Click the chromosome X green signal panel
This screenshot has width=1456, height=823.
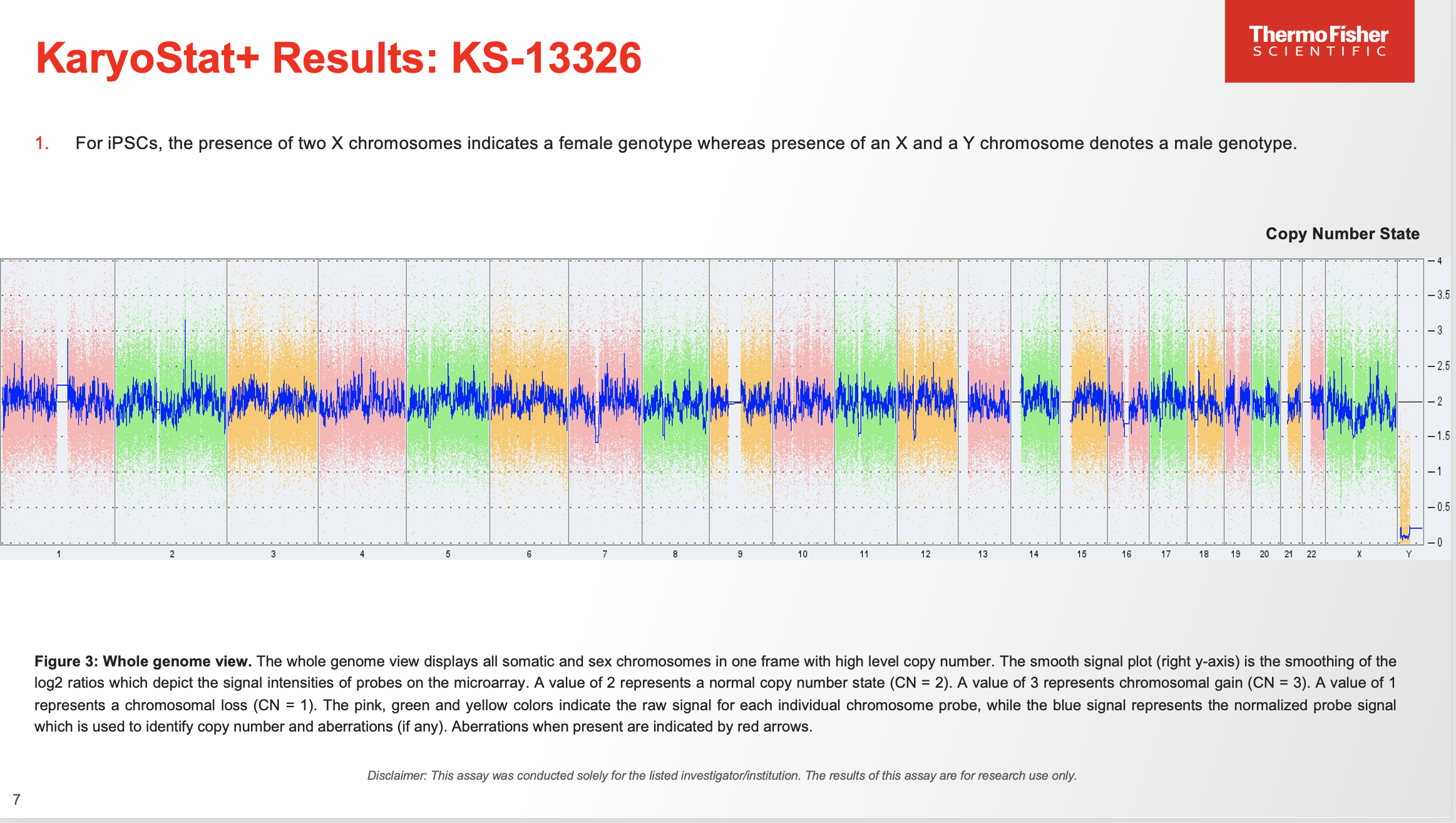(1361, 401)
